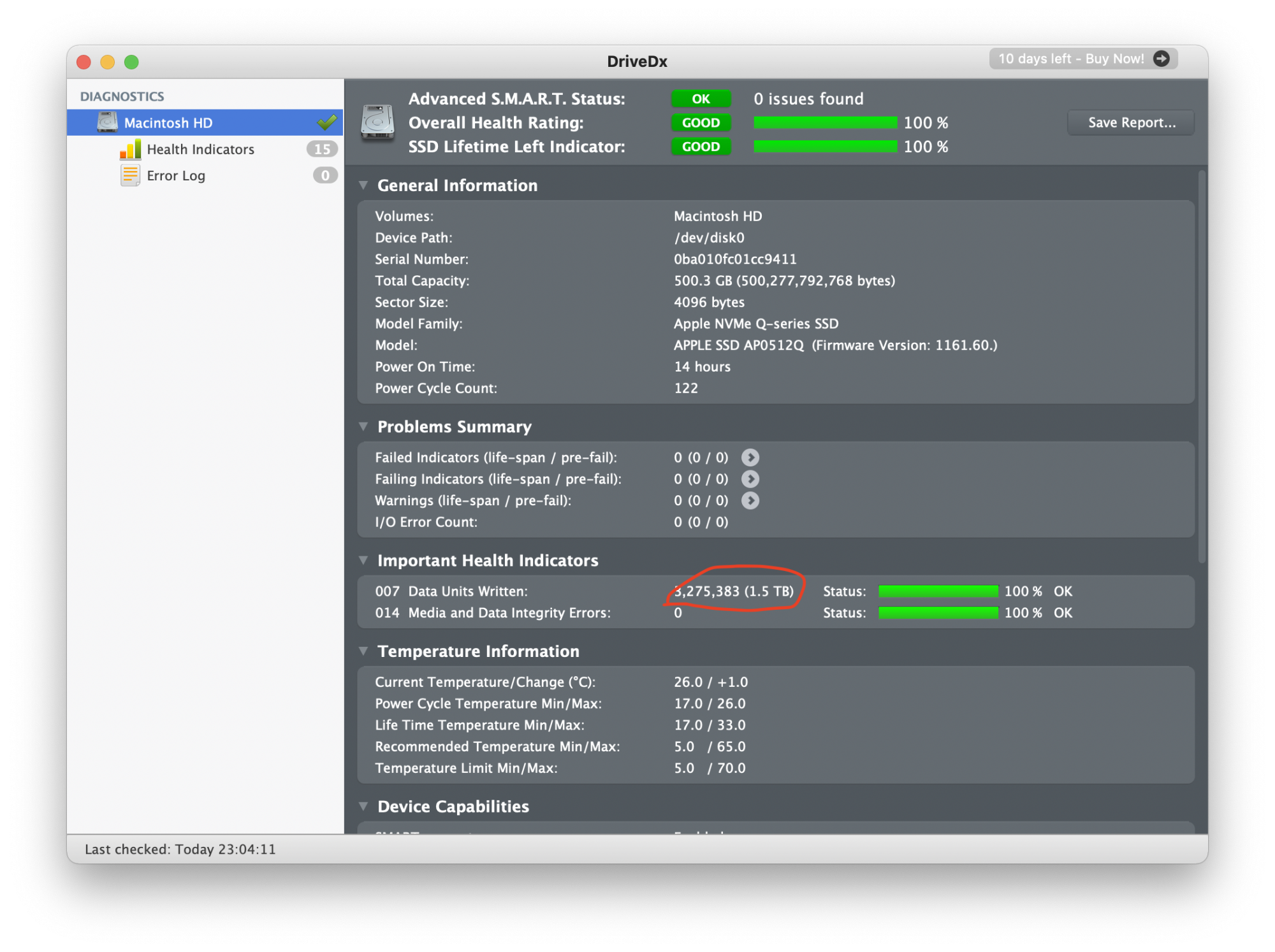This screenshot has width=1275, height=952.
Task: Collapse the Device Capabilities section
Action: click(x=363, y=806)
